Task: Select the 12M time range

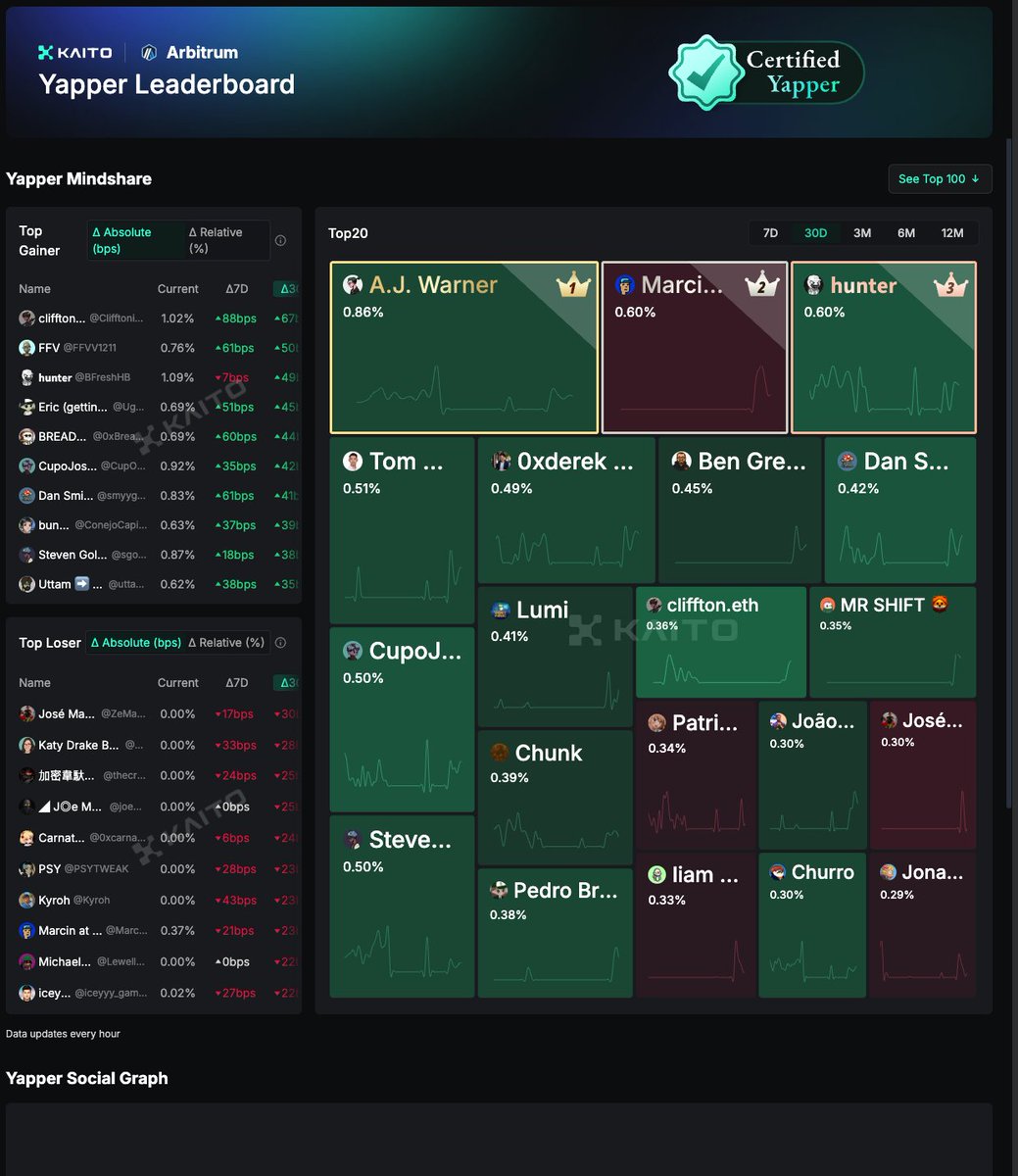Action: pos(952,233)
